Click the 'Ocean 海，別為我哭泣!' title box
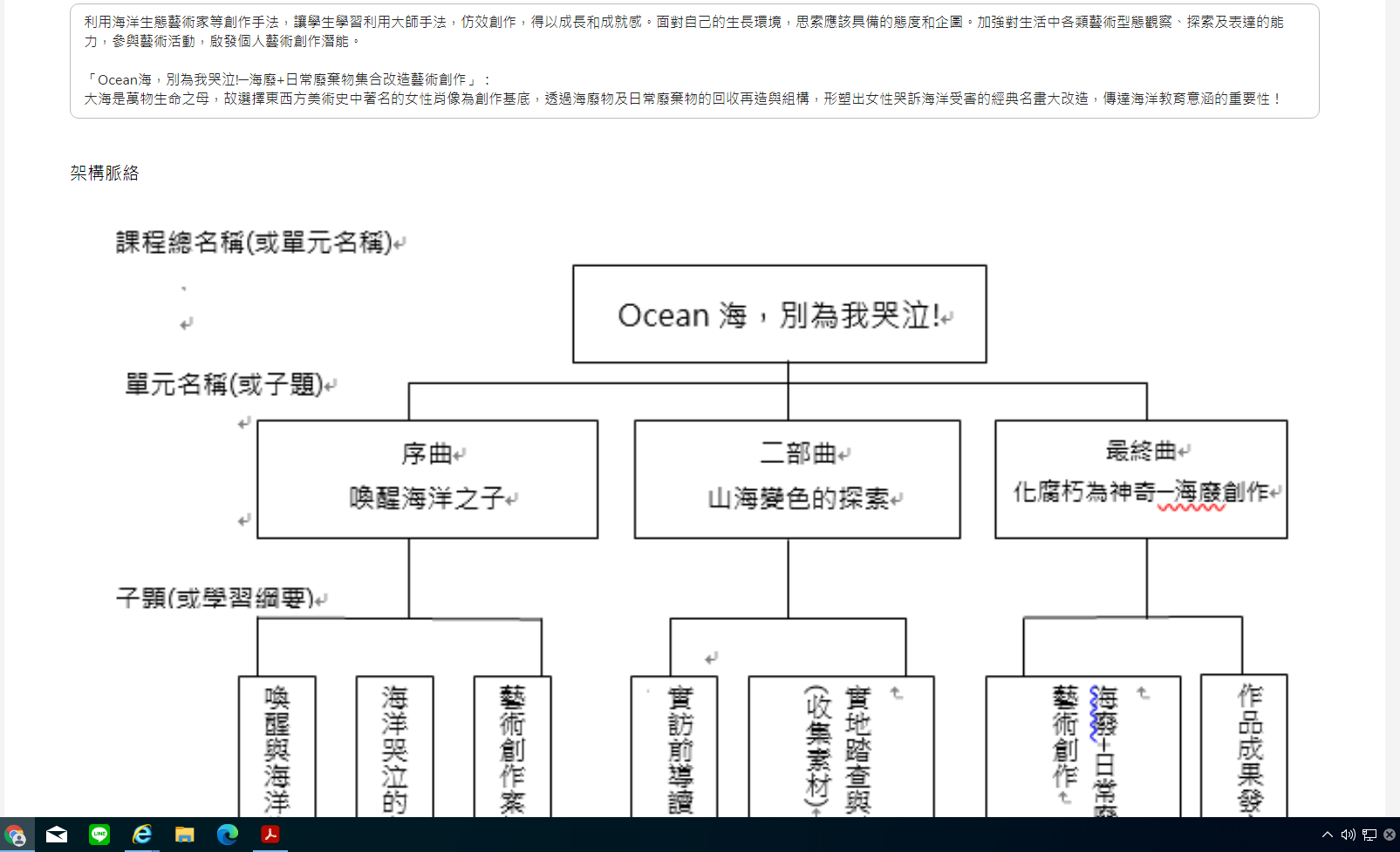 [780, 314]
